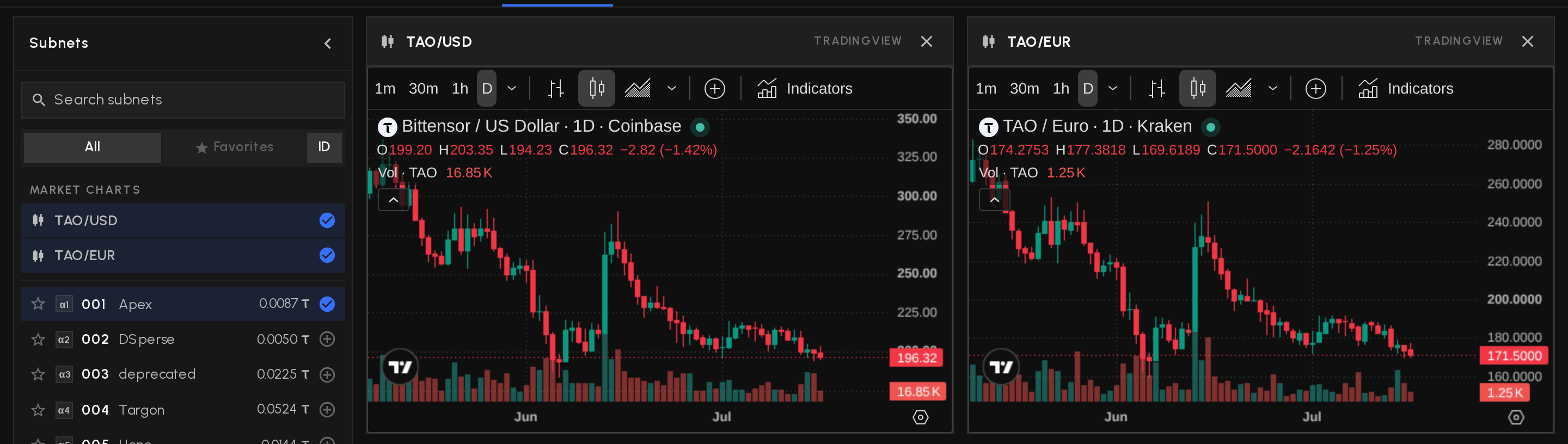Viewport: 1568px width, 444px height.
Task: Uncheck subnet 001 Apex chart
Action: (x=327, y=304)
